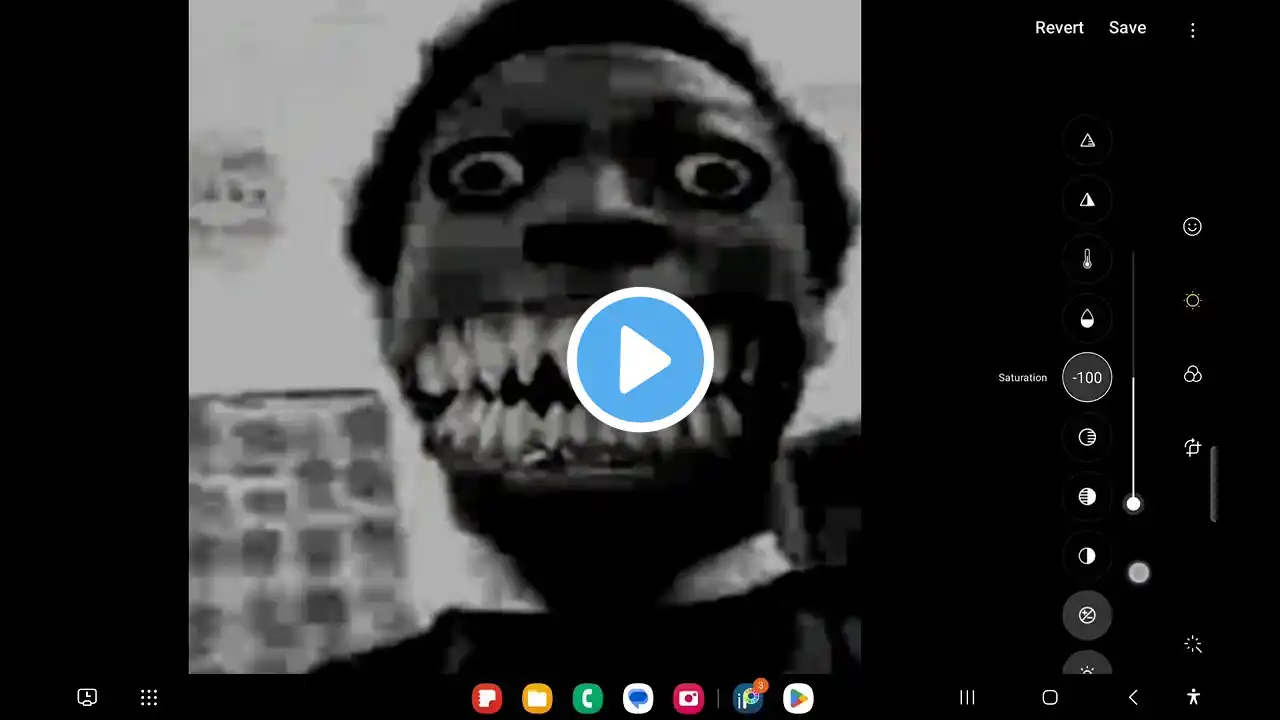Go back using the navigation arrow
1280x720 pixels.
pyautogui.click(x=1133, y=698)
